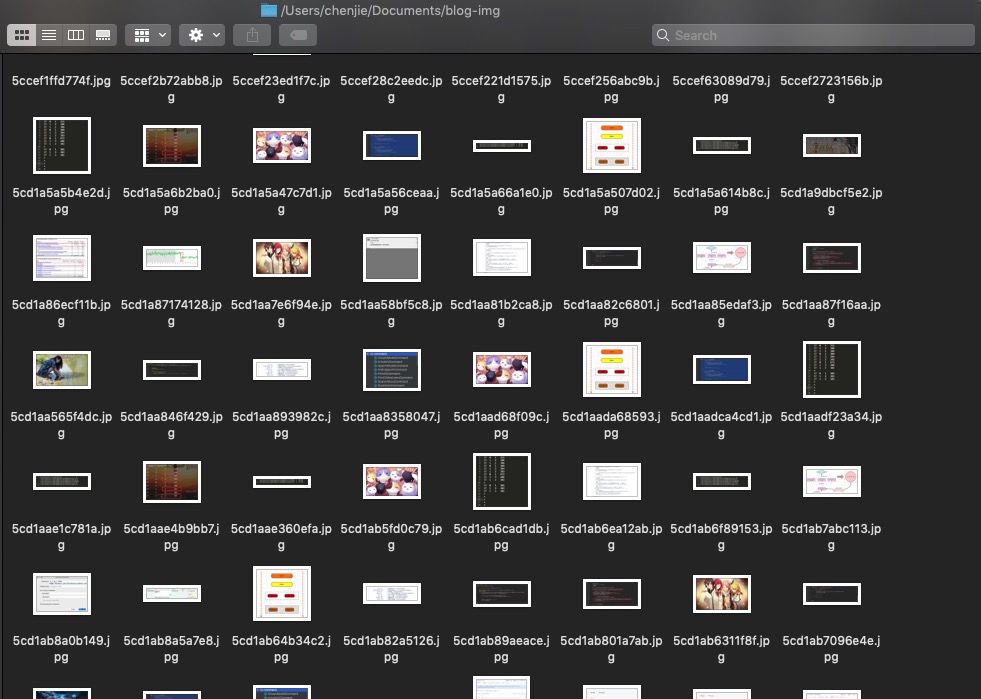This screenshot has height=699, width=981.
Task: Switch to icon view mode
Action: click(21, 35)
